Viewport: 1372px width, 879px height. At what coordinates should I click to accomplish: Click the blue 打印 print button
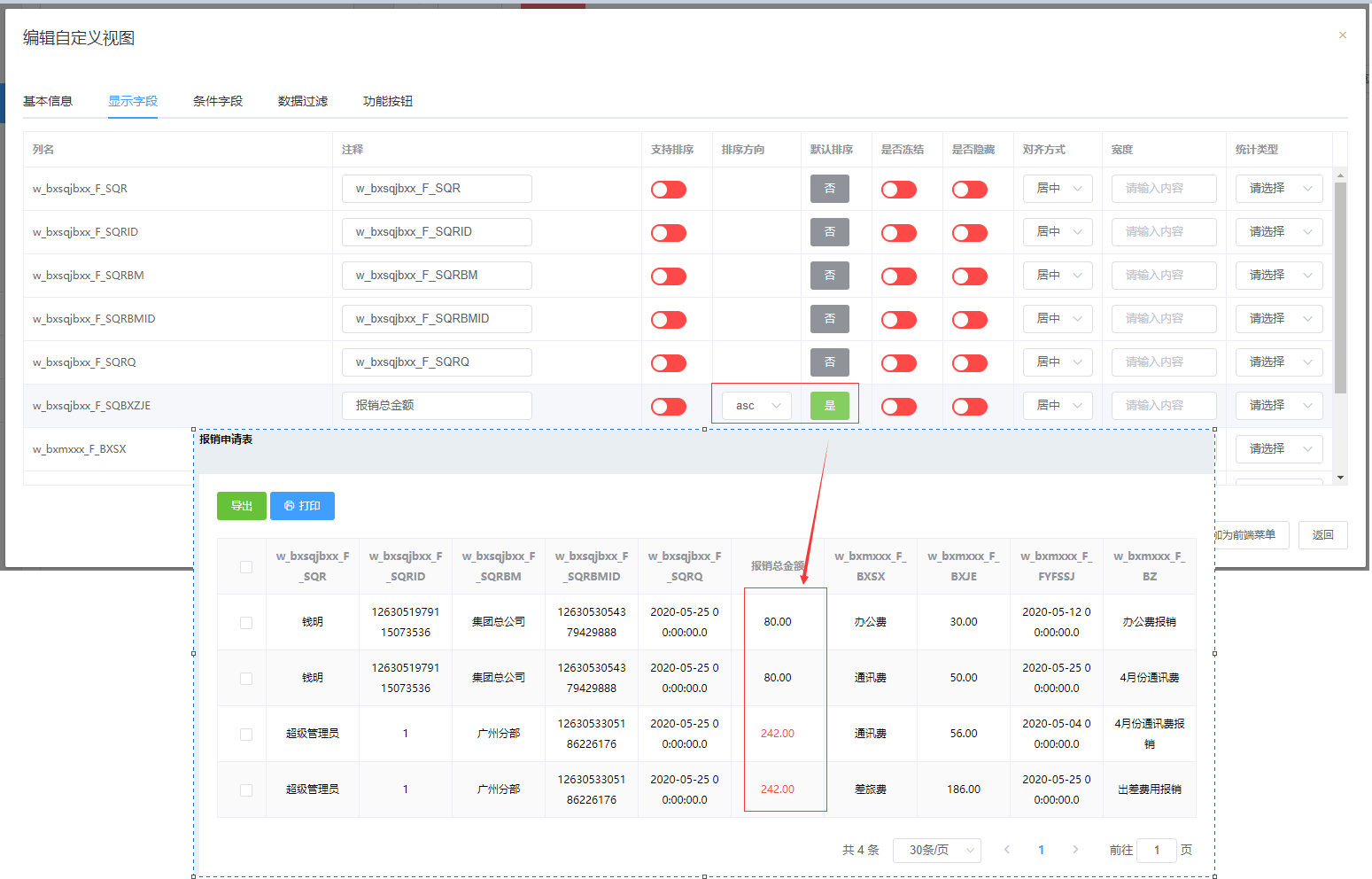pos(302,506)
